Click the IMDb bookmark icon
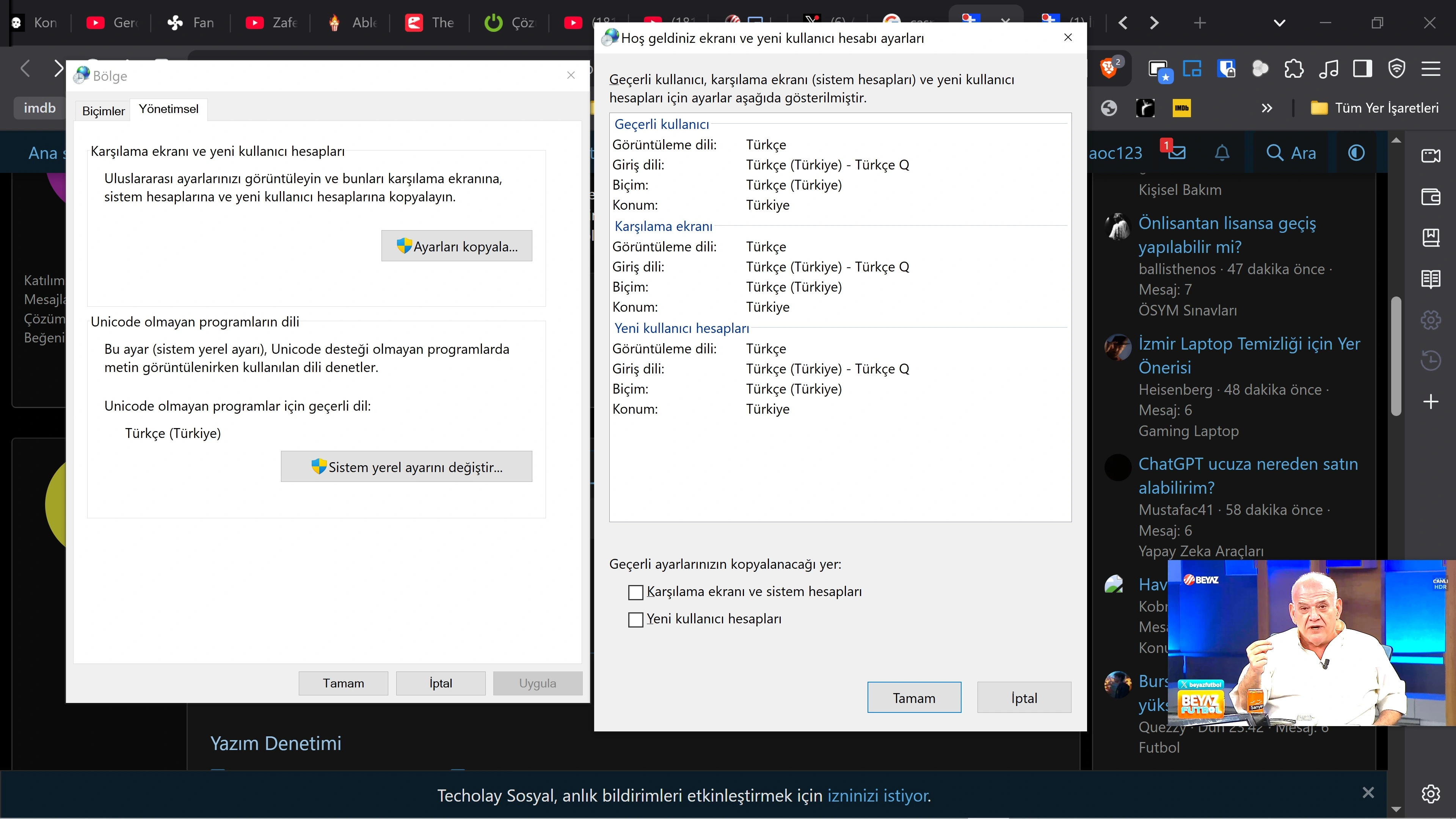 (1181, 108)
